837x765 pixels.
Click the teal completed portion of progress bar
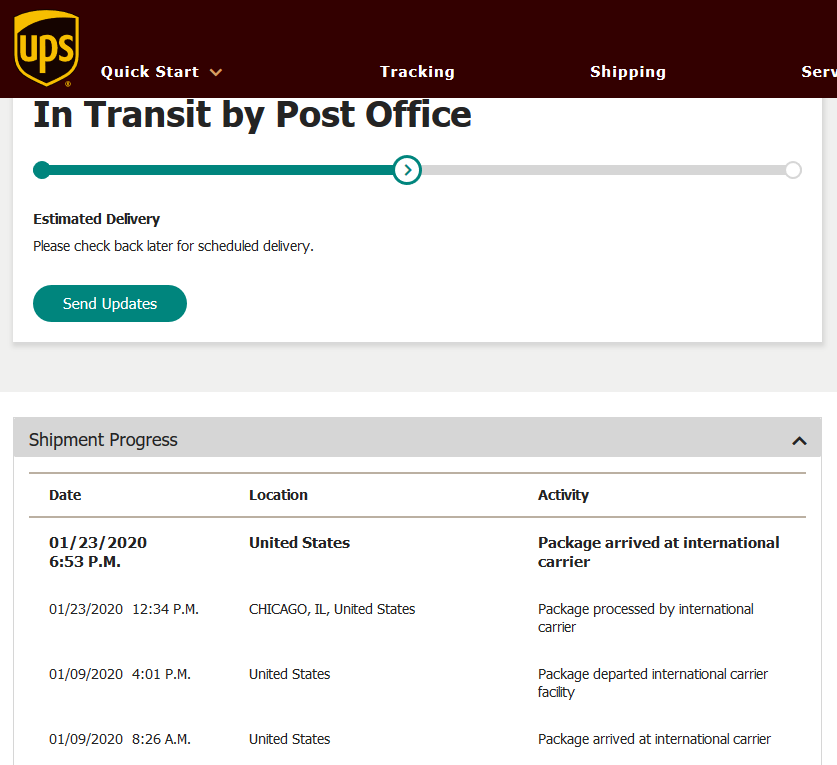point(220,170)
